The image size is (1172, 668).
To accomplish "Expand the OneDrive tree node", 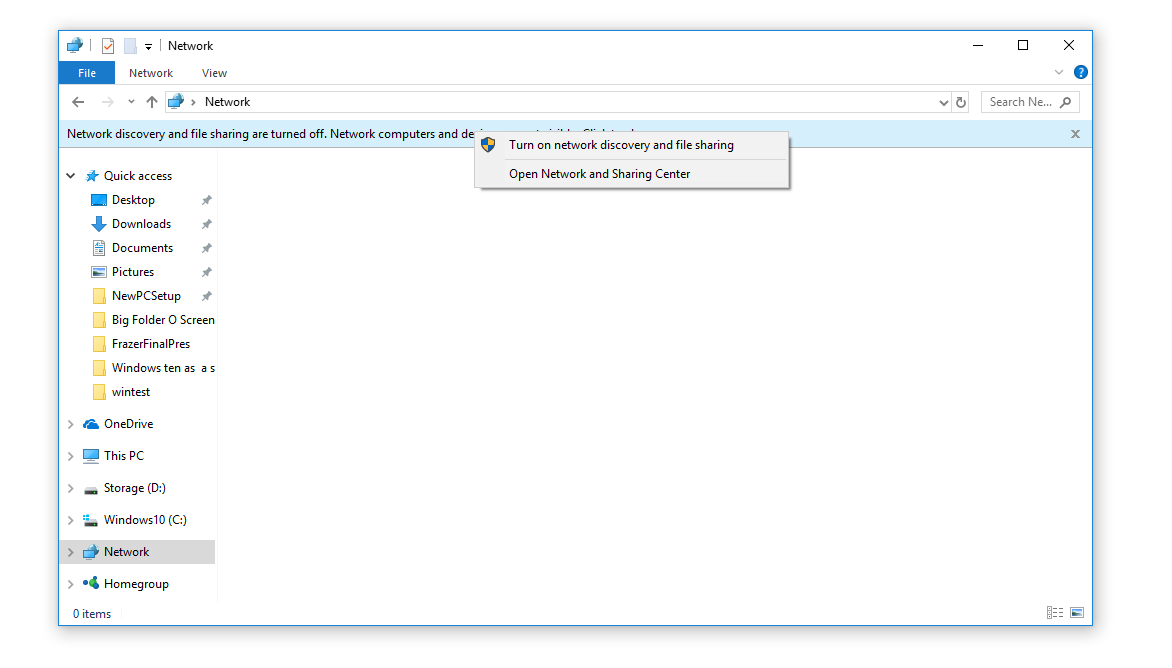I will (71, 424).
